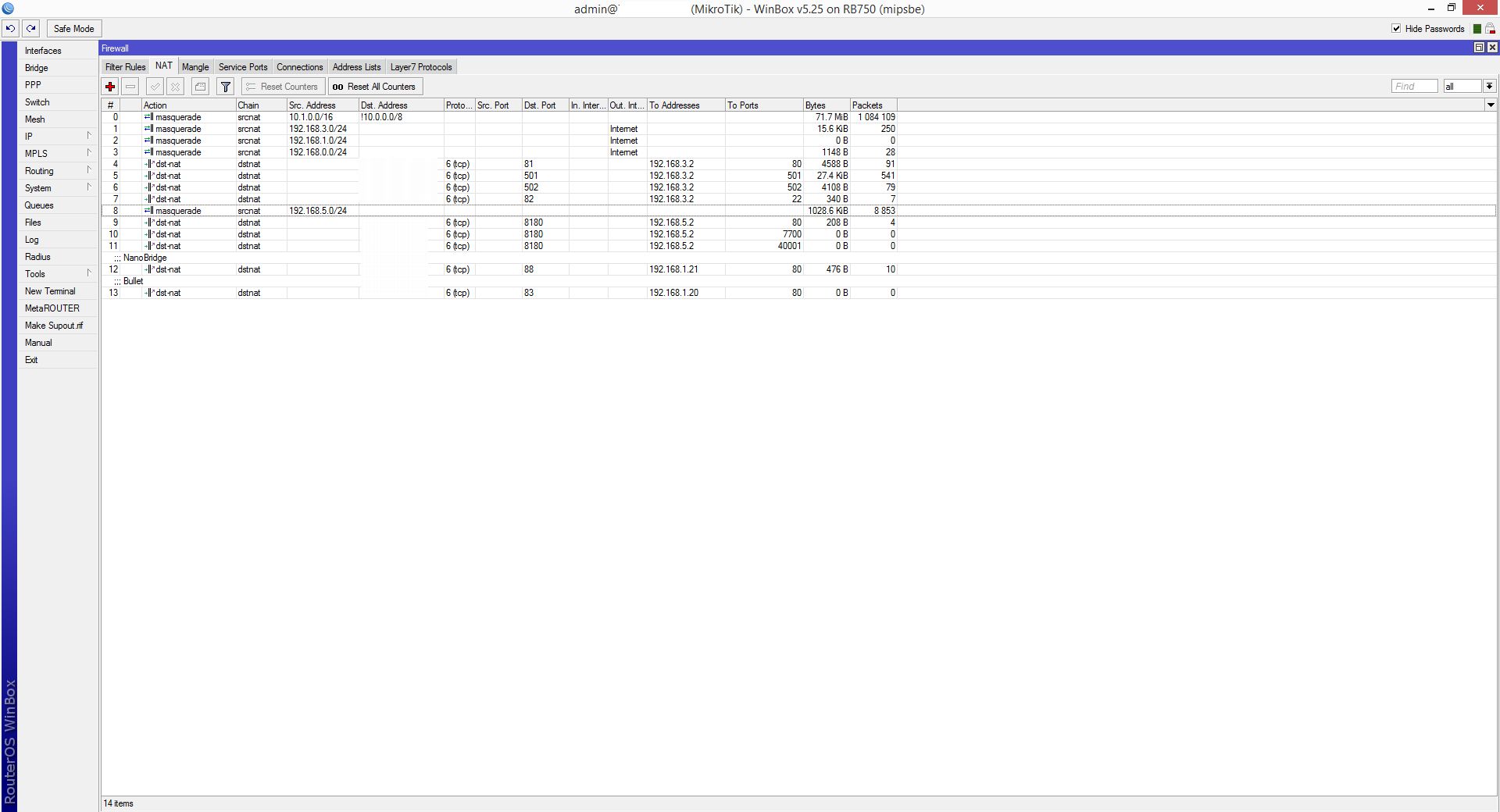Click dst-nat icon of rule 4
Image resolution: width=1500 pixels, height=812 pixels.
[149, 164]
